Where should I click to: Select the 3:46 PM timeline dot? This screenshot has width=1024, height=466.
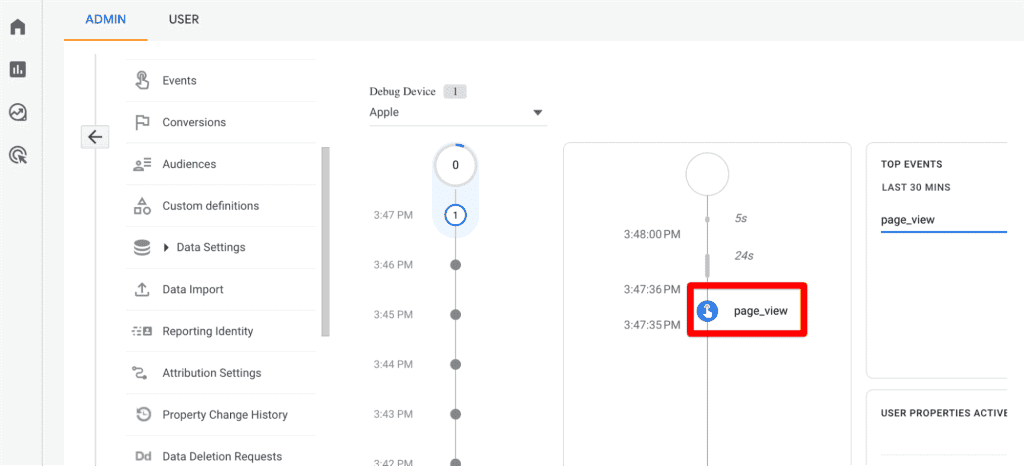tap(456, 265)
